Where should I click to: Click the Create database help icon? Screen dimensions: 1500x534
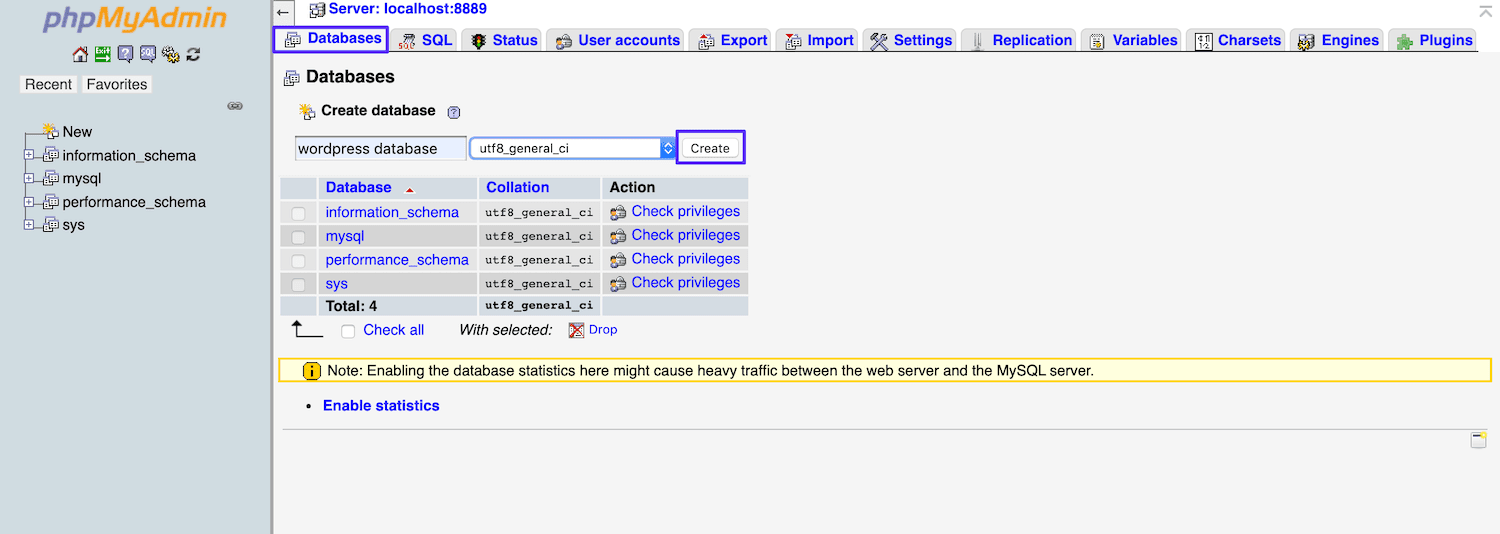coord(454,112)
